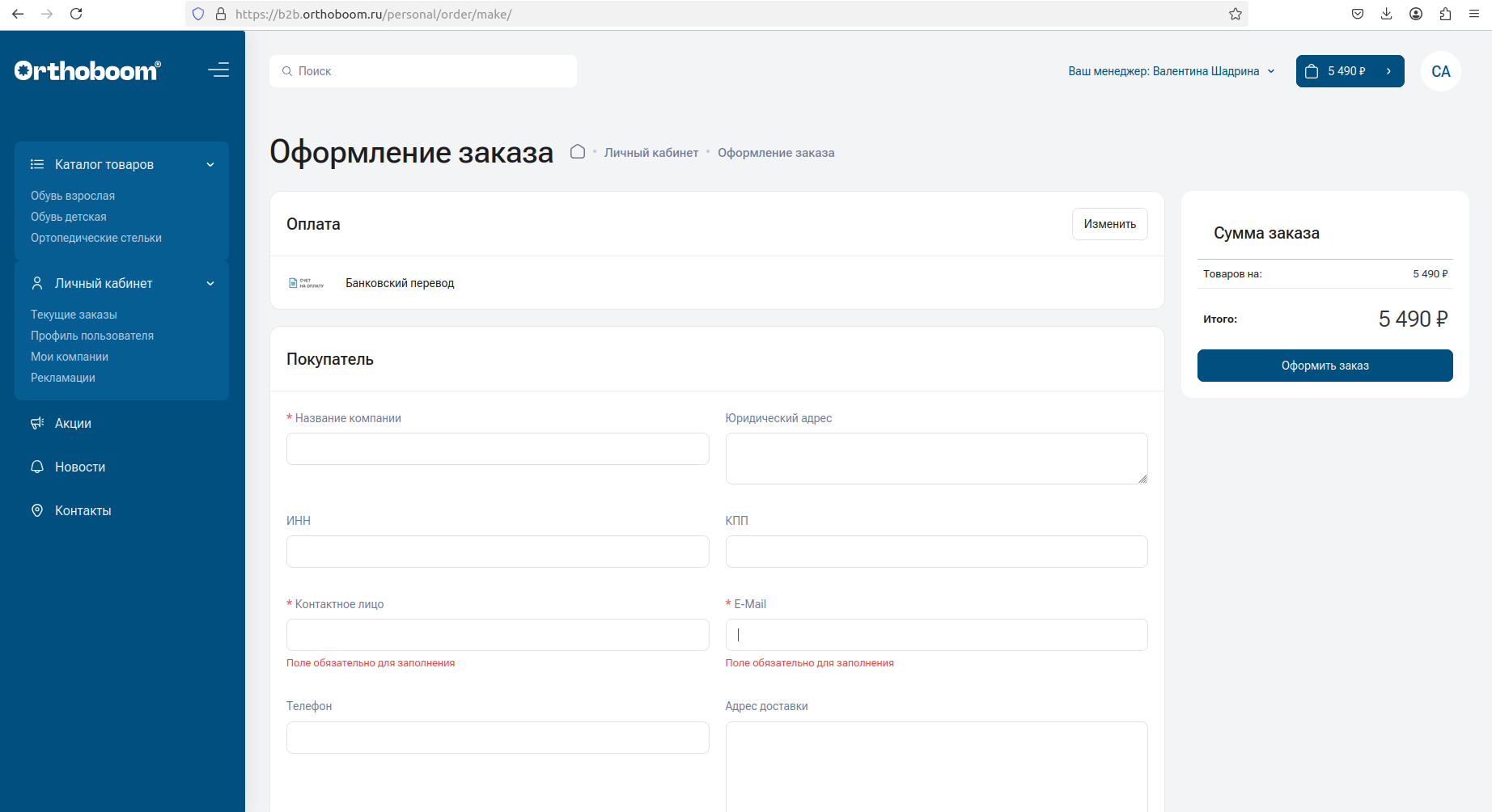Image resolution: width=1492 pixels, height=812 pixels.
Task: Click the Изменить payment button
Action: coord(1109,224)
